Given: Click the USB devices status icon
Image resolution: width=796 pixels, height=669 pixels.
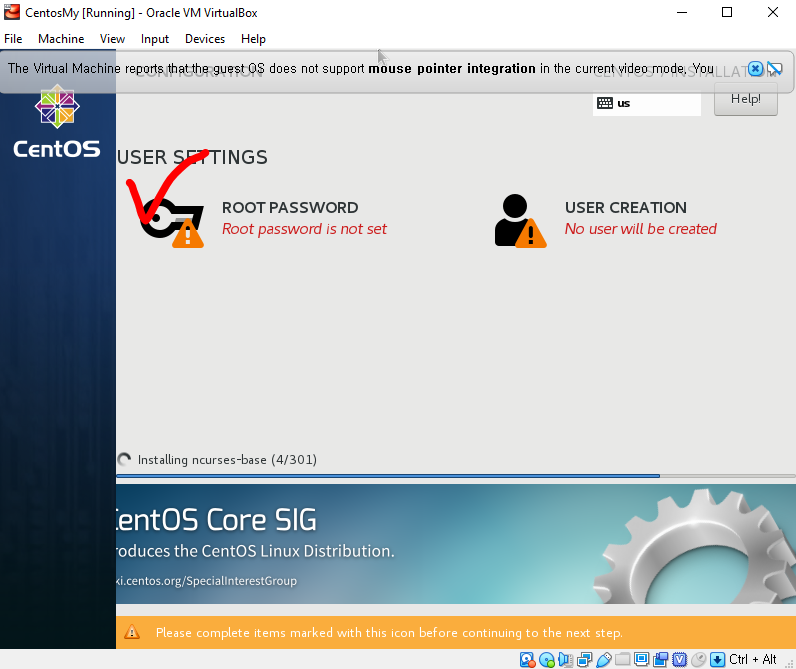Looking at the screenshot, I should [x=604, y=659].
